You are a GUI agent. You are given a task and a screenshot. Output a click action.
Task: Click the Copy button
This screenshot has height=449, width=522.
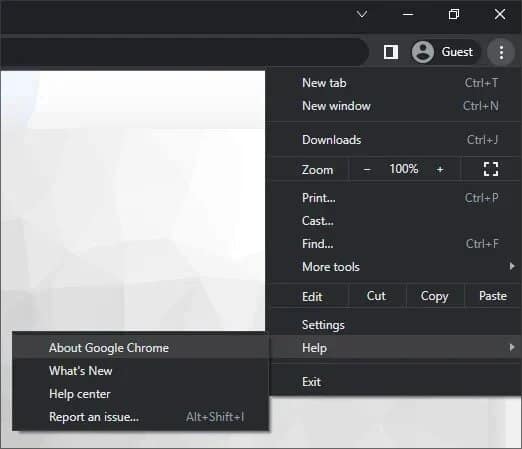434,296
